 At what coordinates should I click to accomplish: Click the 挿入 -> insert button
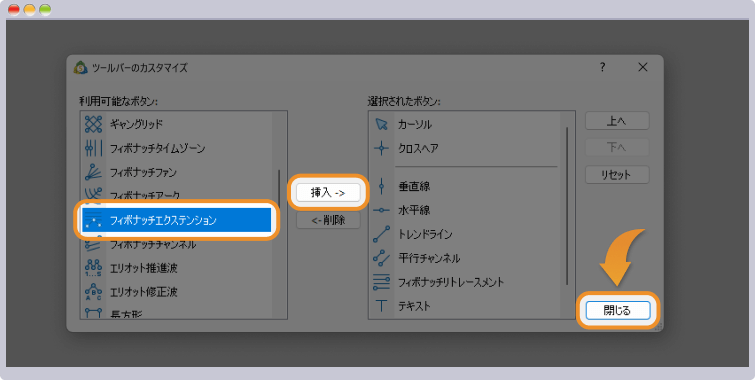[x=328, y=193]
